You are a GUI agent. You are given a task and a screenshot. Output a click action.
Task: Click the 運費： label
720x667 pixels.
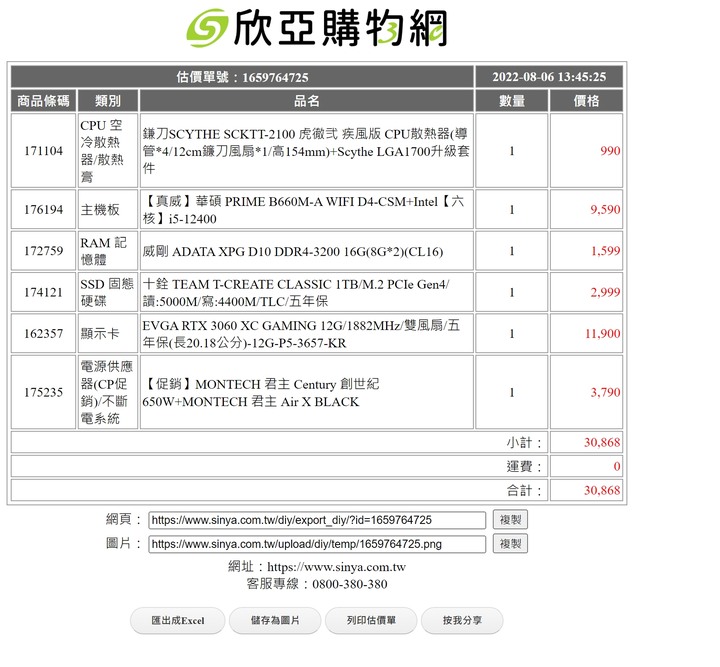pyautogui.click(x=524, y=466)
